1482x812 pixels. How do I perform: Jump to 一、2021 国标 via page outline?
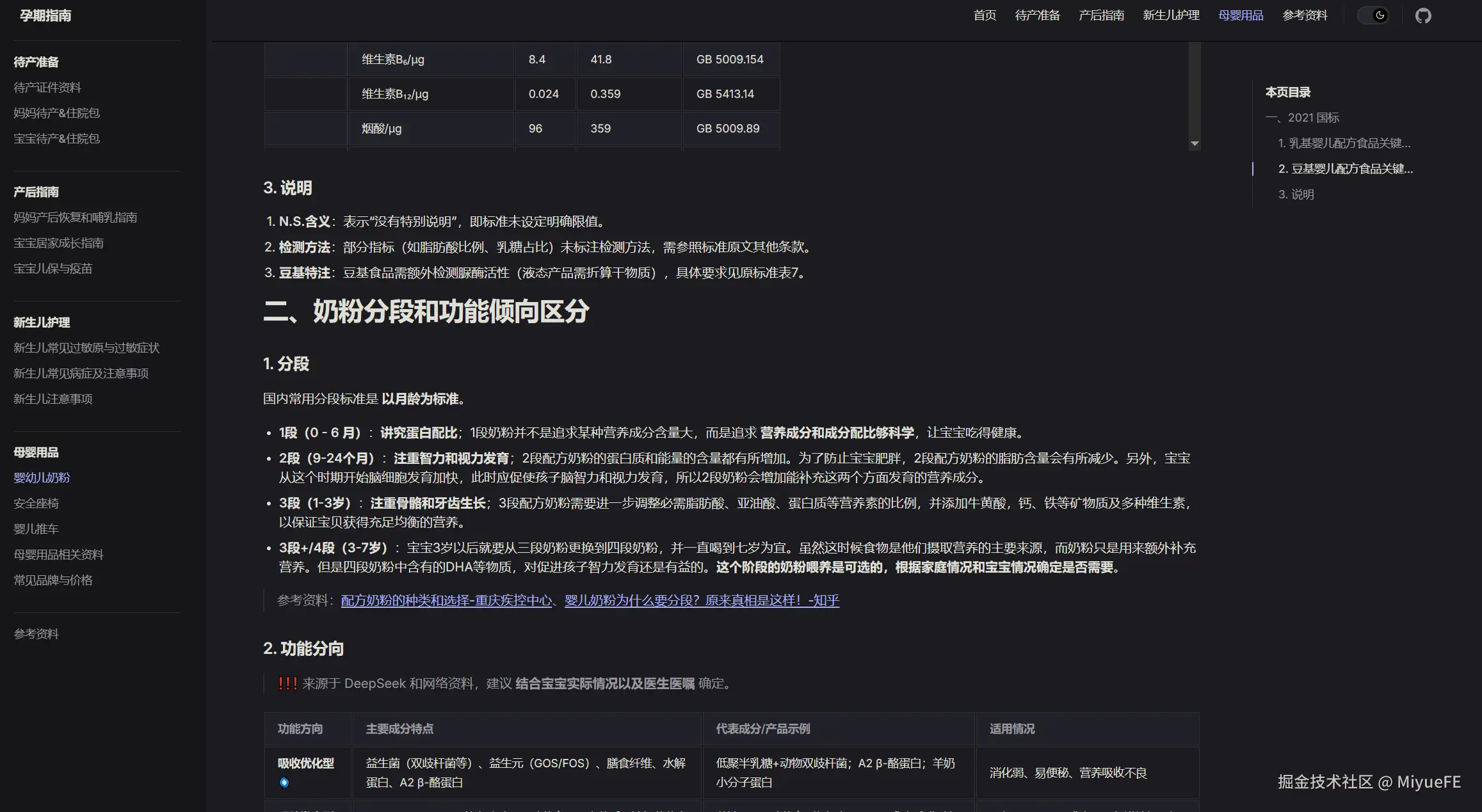tap(1303, 117)
